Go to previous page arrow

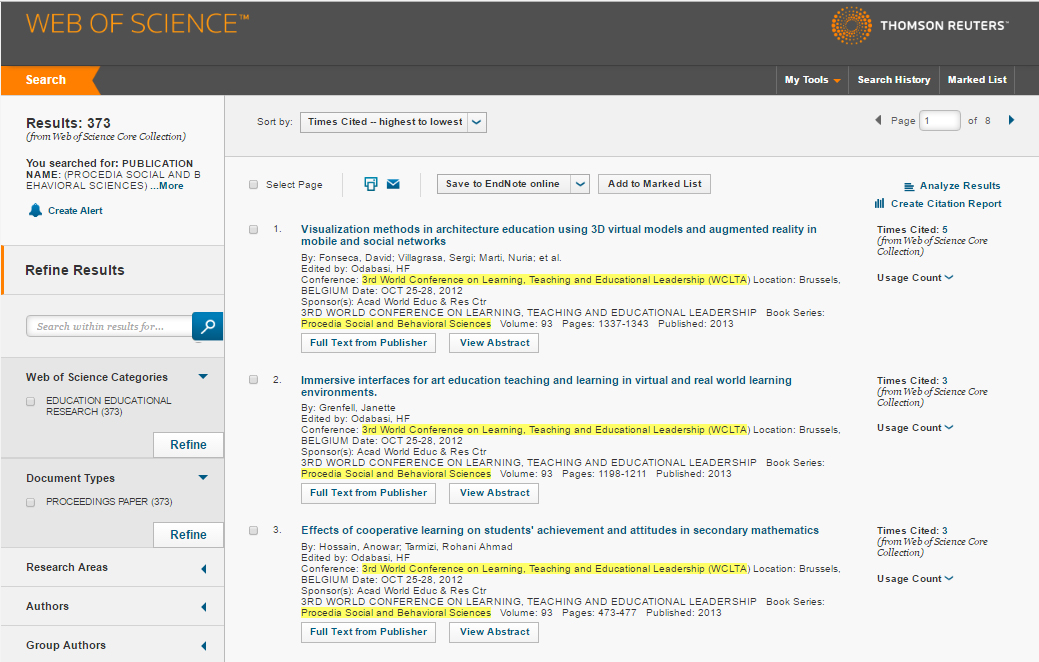[879, 120]
